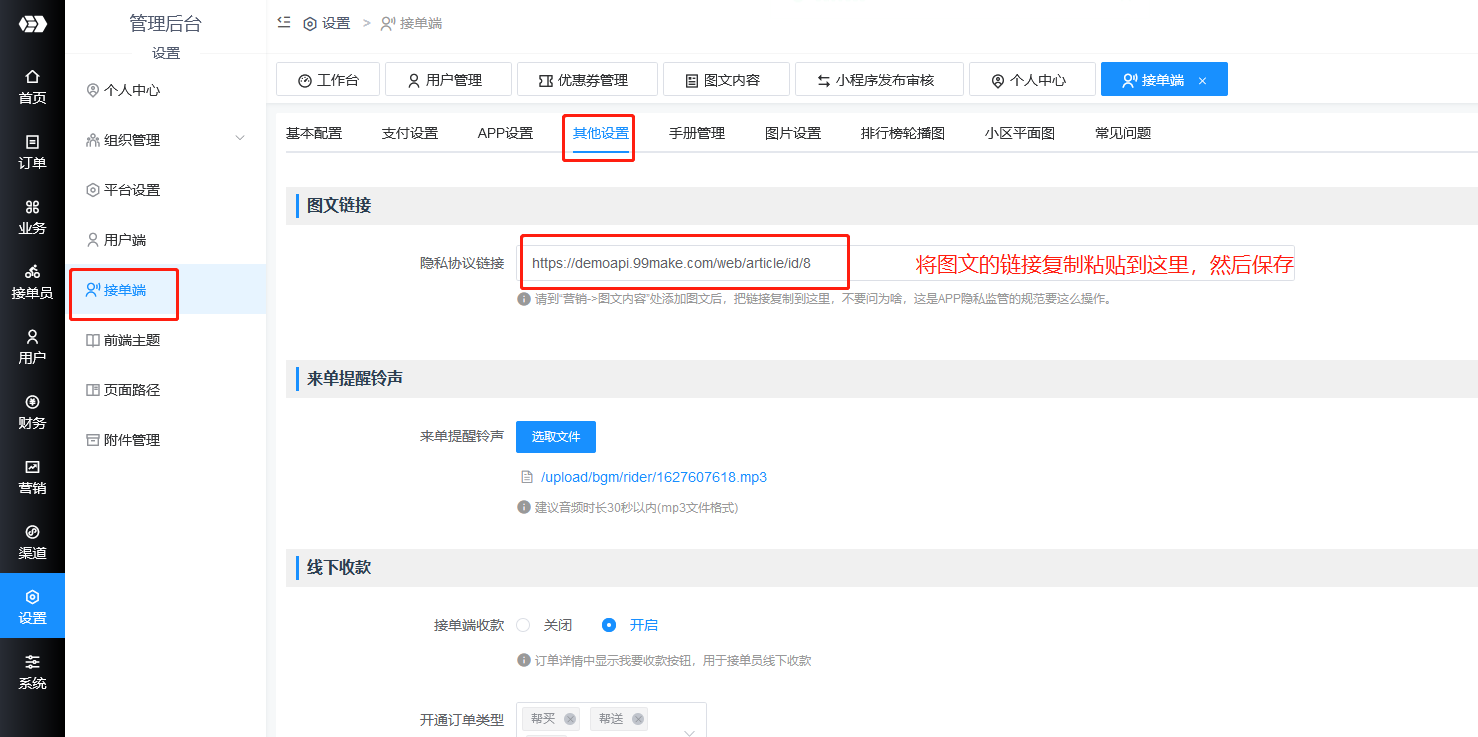Screen dimensions: 1478x737
Task: Expand 组织管理 submenu chevron
Action: (240, 138)
